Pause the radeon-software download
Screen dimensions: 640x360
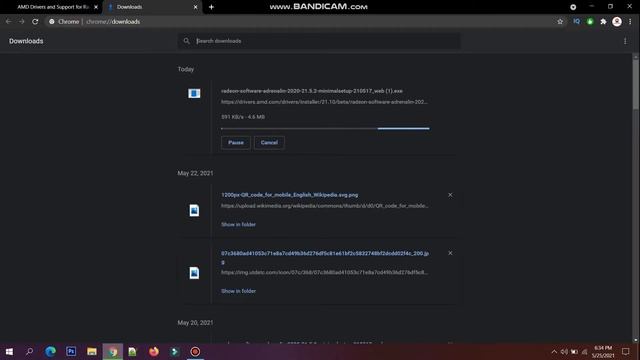pyautogui.click(x=236, y=142)
